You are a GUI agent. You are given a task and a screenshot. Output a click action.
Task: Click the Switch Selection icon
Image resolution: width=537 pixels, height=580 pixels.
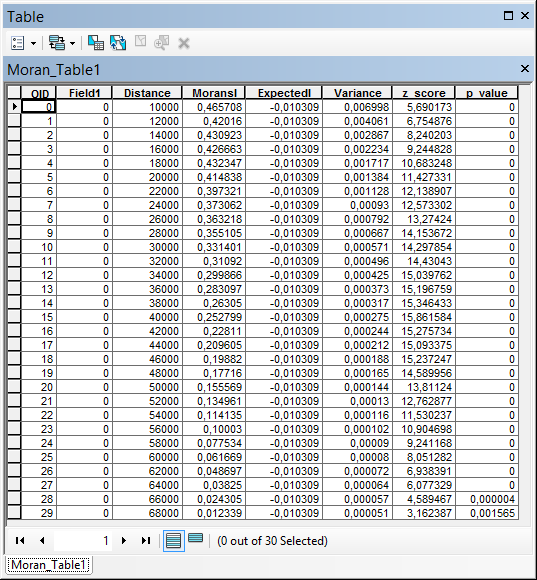tap(118, 43)
